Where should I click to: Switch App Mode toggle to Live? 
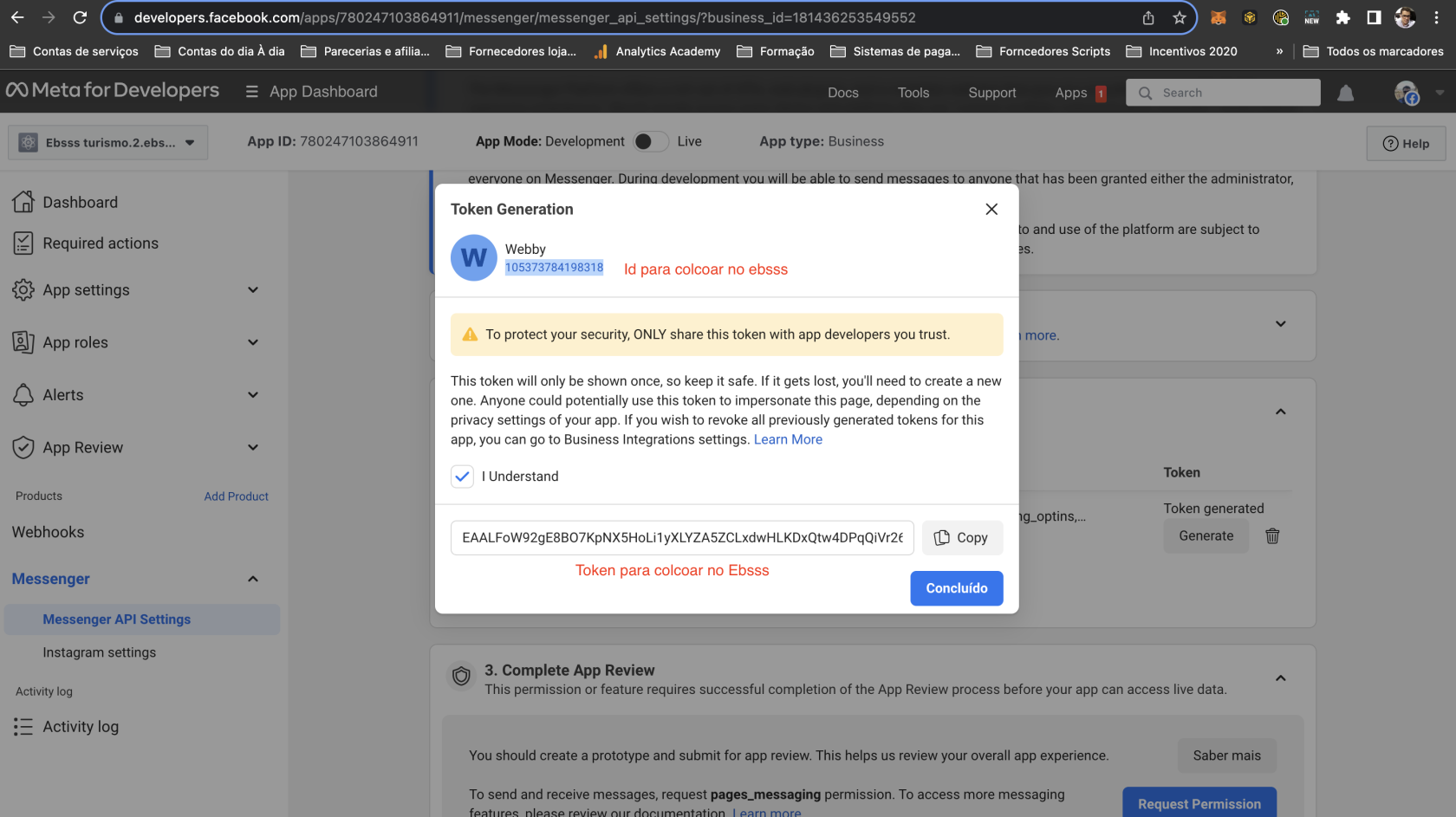pos(651,141)
